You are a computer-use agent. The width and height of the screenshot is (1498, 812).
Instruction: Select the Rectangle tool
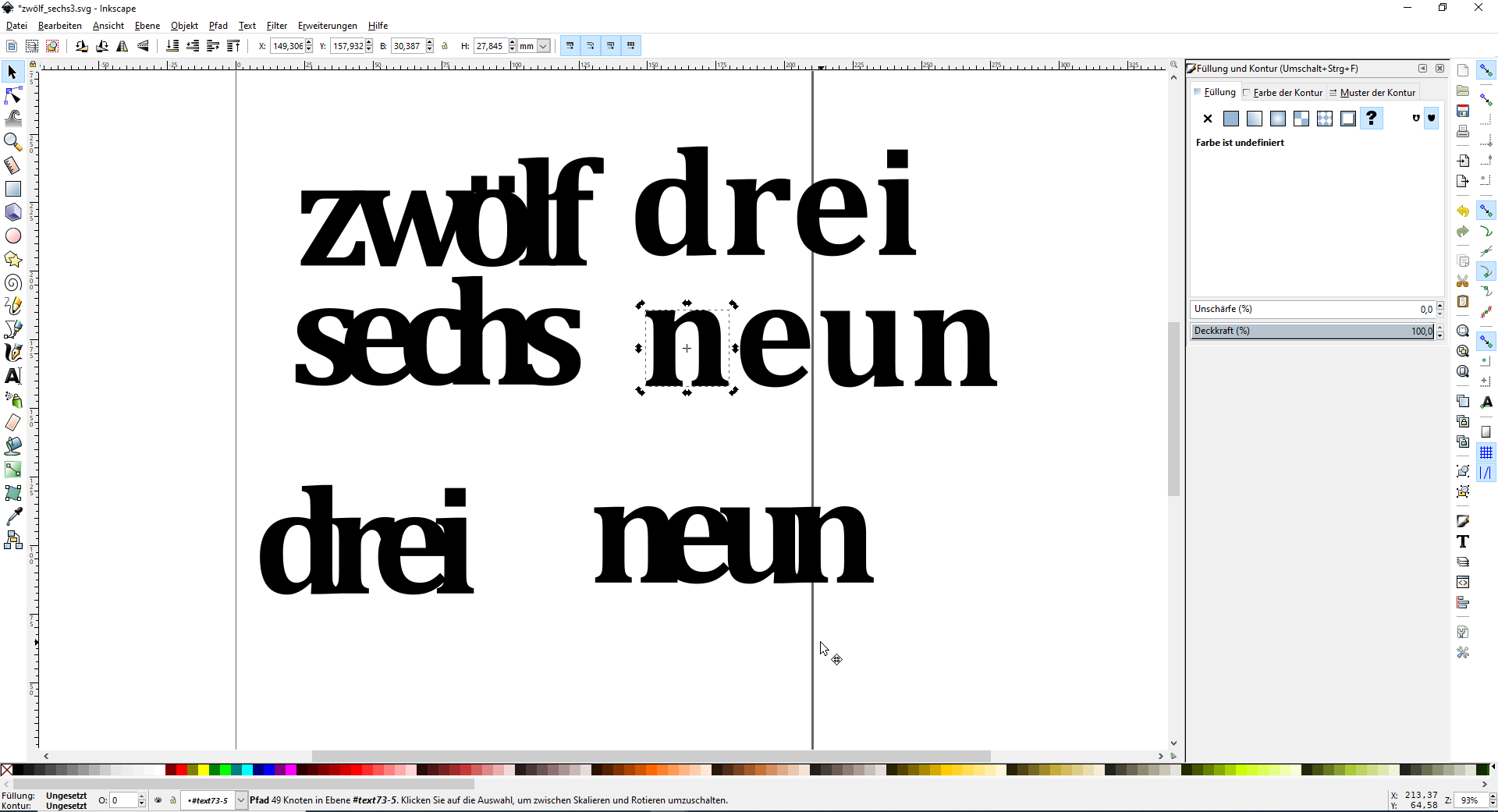point(12,189)
